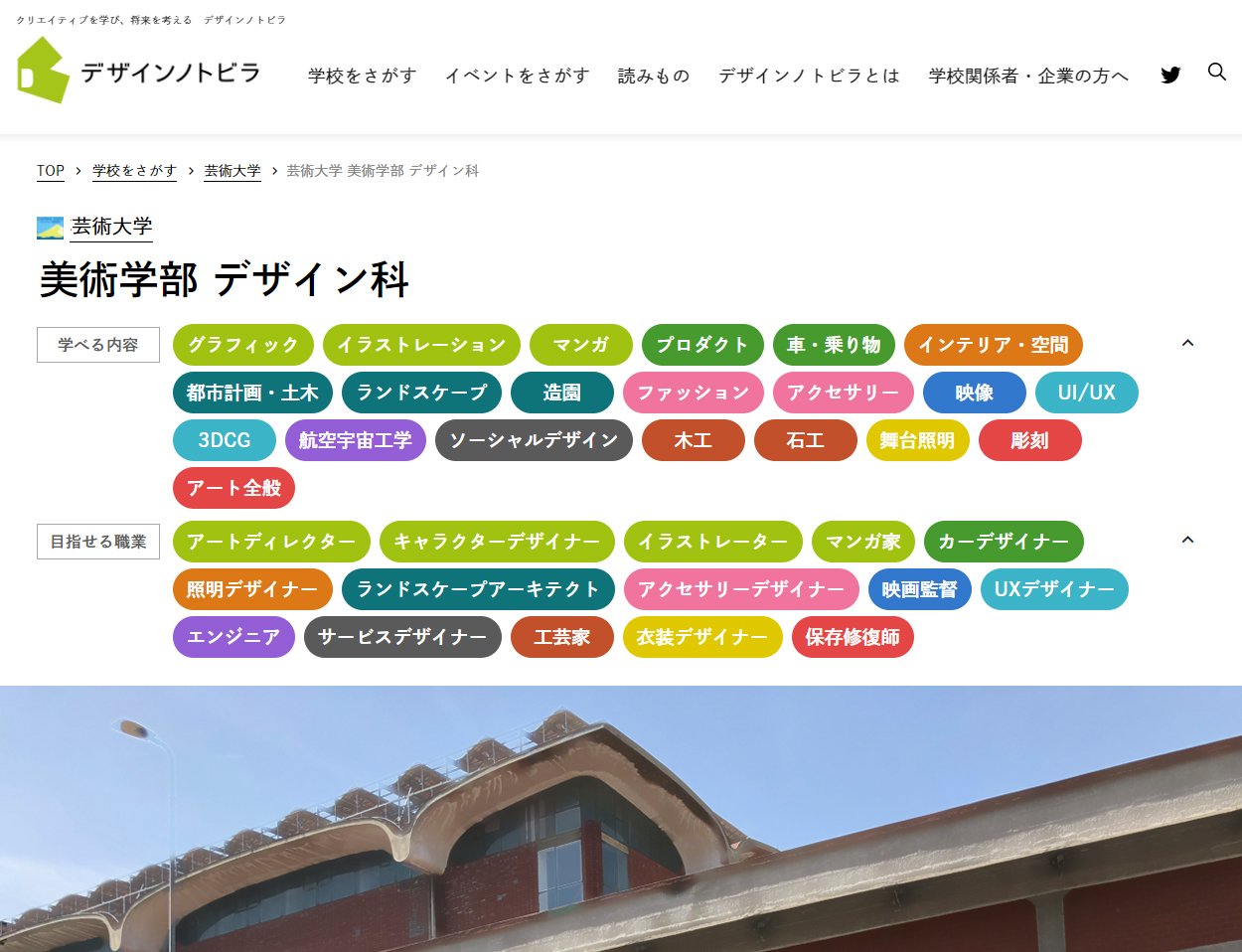Pick the ソーシャルデザイン tag
Viewport: 1242px width, 952px height.
coord(534,440)
